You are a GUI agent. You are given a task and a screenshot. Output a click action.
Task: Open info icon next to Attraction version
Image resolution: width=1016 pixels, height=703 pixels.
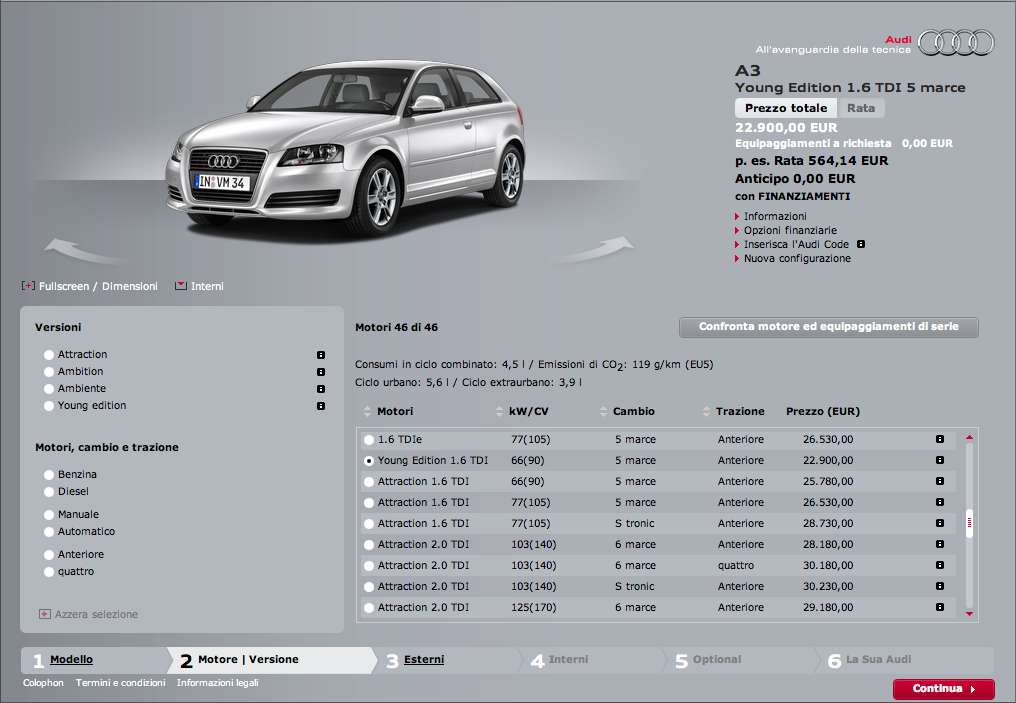(321, 355)
